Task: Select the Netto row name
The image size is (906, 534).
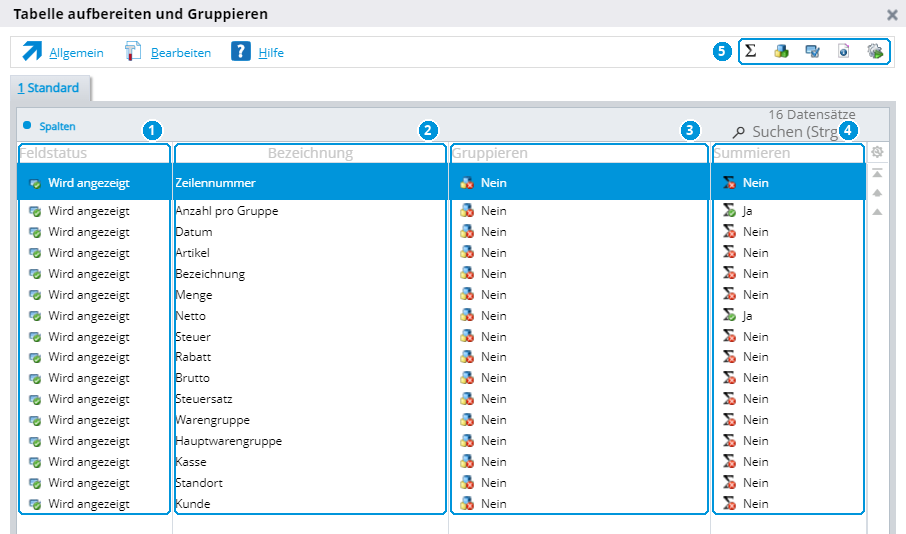Action: (x=190, y=316)
